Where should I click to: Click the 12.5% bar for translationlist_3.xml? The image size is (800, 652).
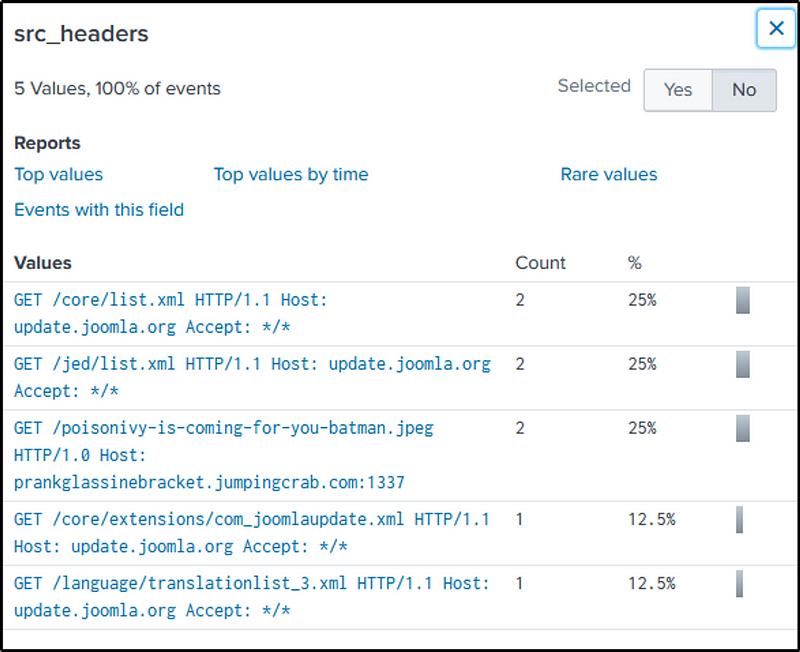coord(739,584)
